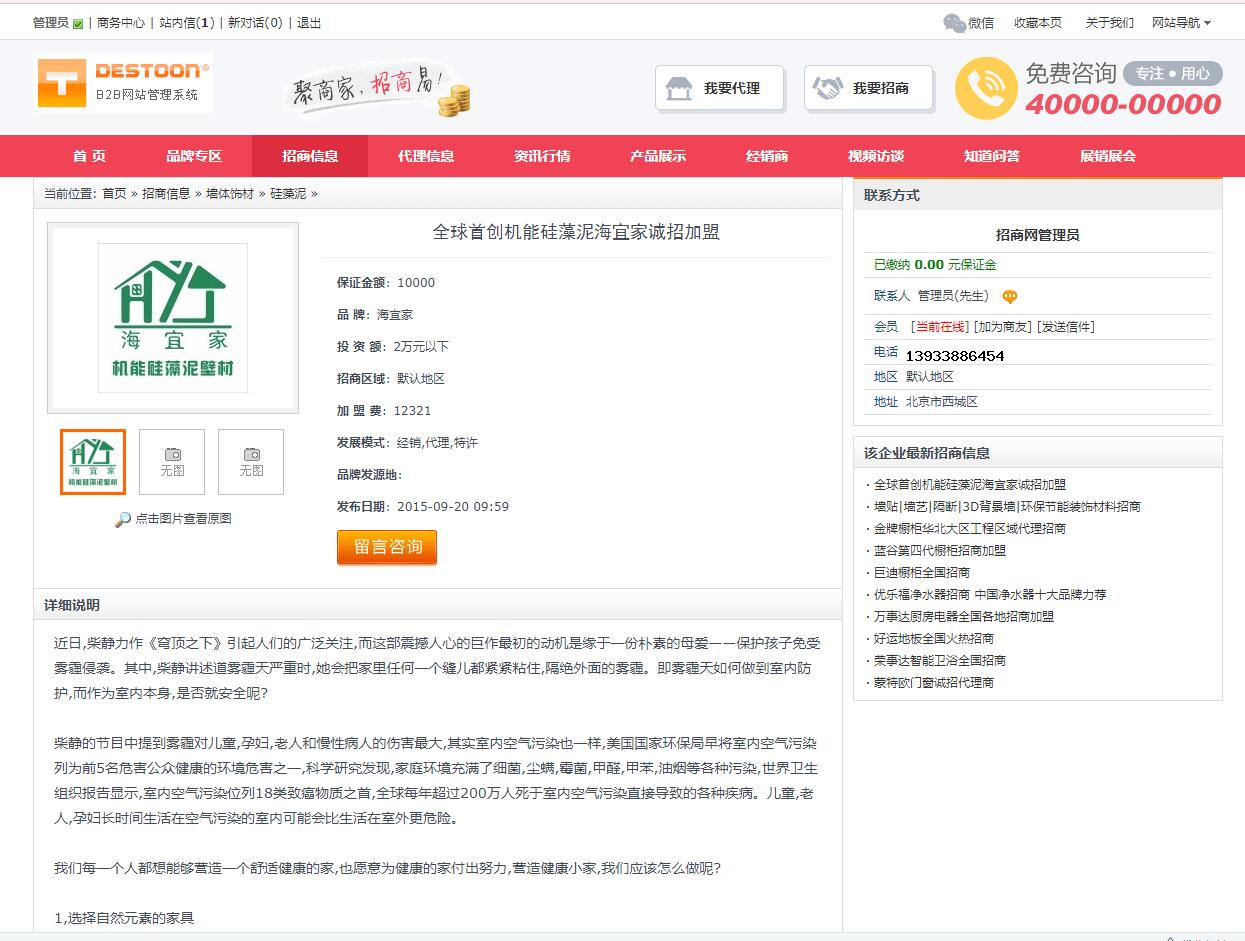The image size is (1245, 941).
Task: Click the DESTOON logo
Action: pyautogui.click(x=123, y=83)
